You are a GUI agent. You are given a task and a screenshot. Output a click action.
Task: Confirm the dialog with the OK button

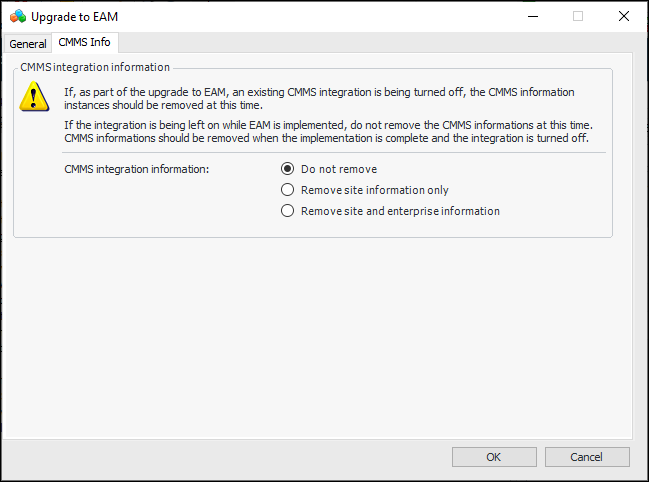[x=493, y=457]
